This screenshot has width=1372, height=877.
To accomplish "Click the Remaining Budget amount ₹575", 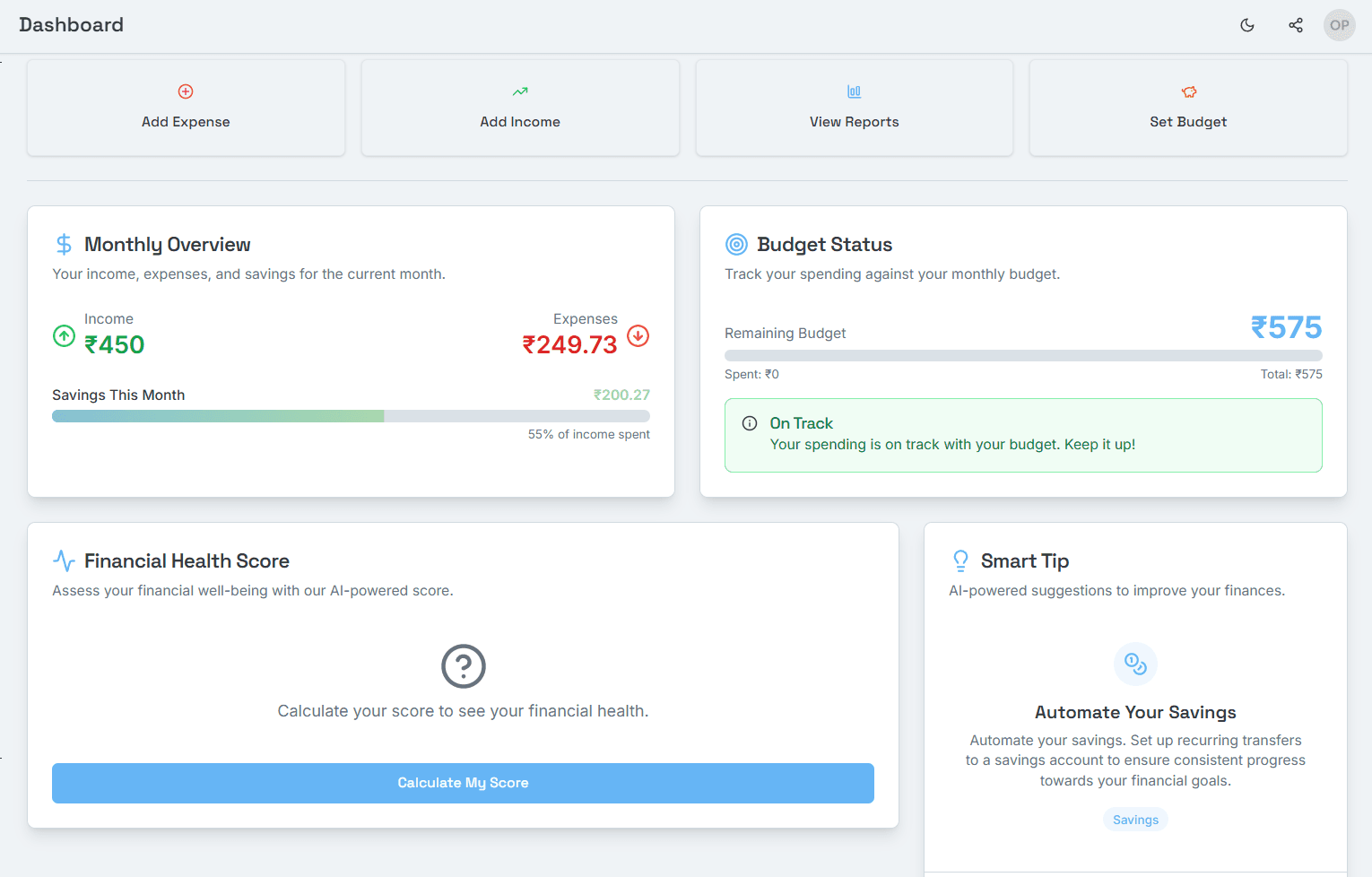I will (1287, 326).
